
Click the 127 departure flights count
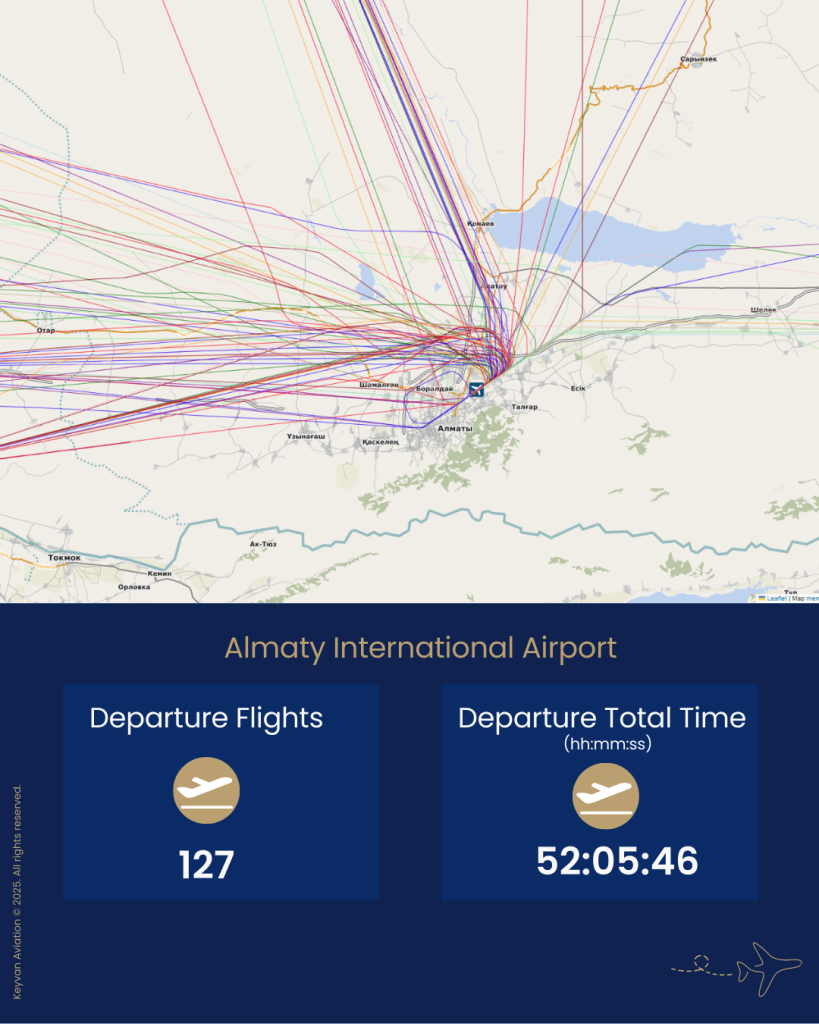(x=206, y=865)
